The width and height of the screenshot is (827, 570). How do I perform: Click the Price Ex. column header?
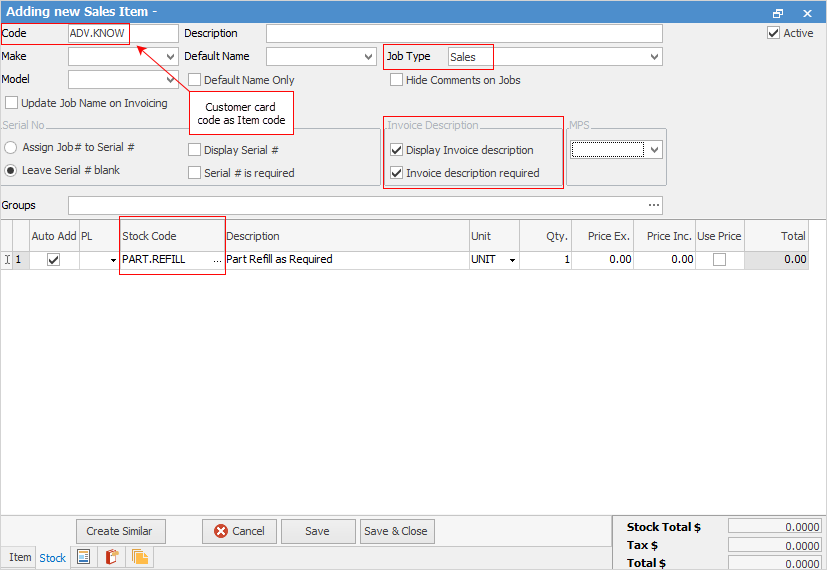click(602, 236)
